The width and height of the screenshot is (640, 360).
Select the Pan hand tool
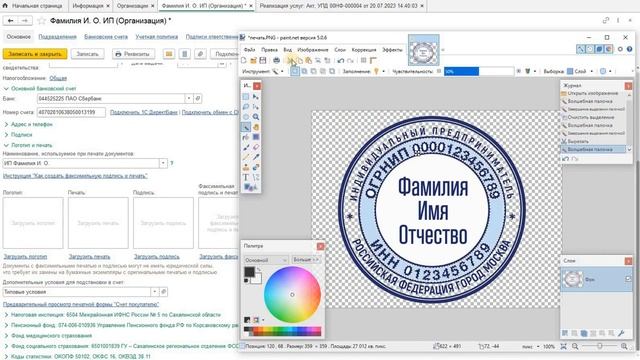tap(256, 127)
